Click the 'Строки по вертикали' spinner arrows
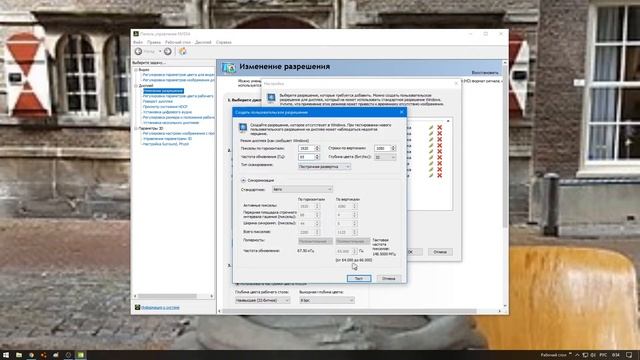640x360 pixels. 393,148
